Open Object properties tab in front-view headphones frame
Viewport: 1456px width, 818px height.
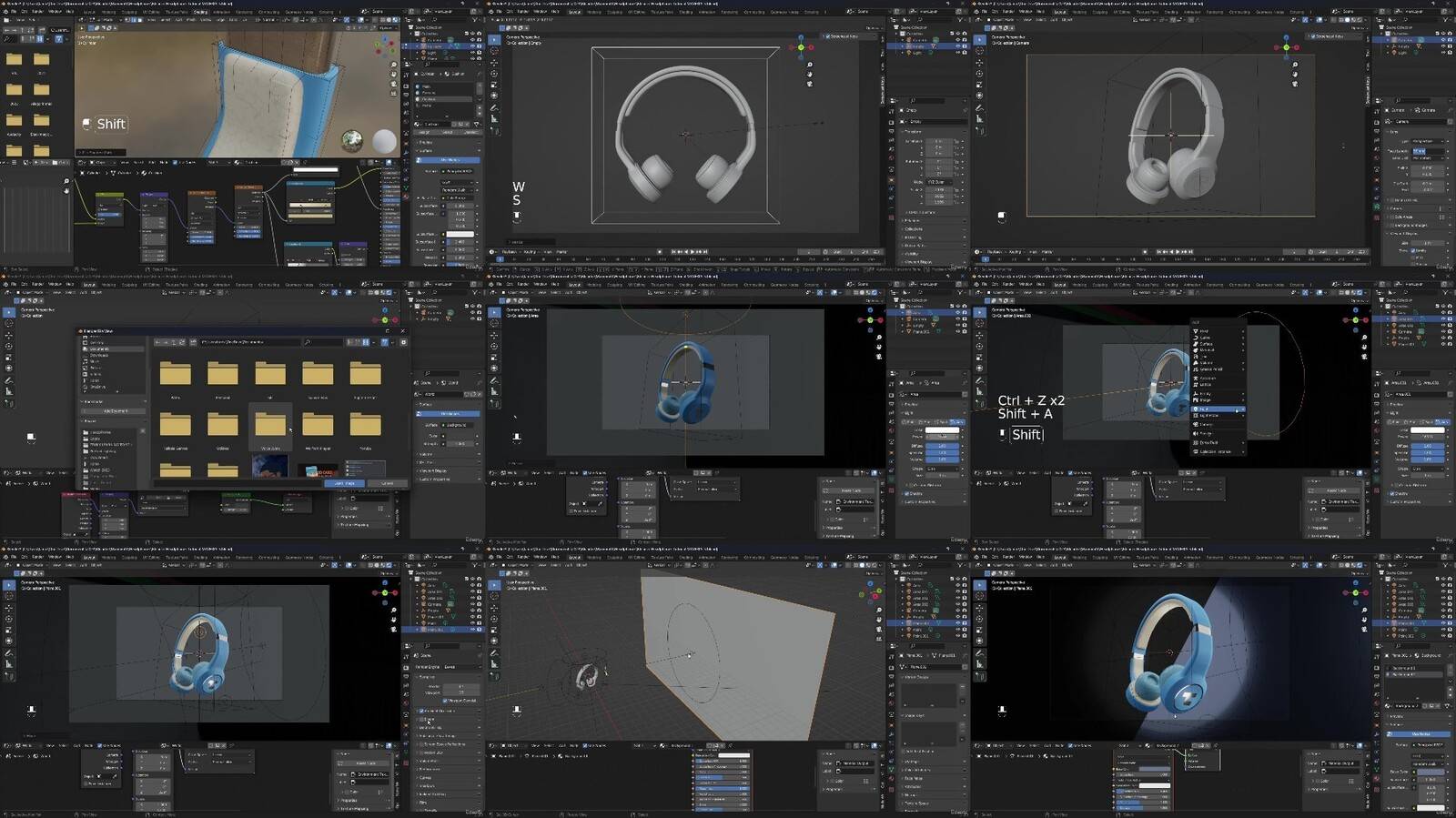pos(892,181)
